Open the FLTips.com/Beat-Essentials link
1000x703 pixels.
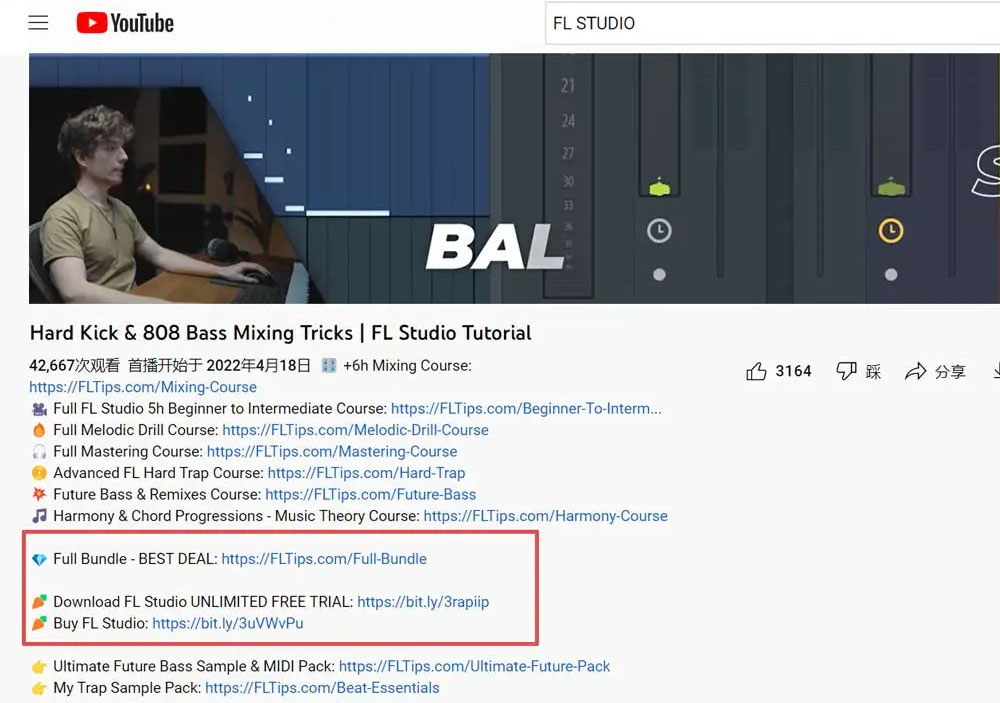tap(322, 688)
